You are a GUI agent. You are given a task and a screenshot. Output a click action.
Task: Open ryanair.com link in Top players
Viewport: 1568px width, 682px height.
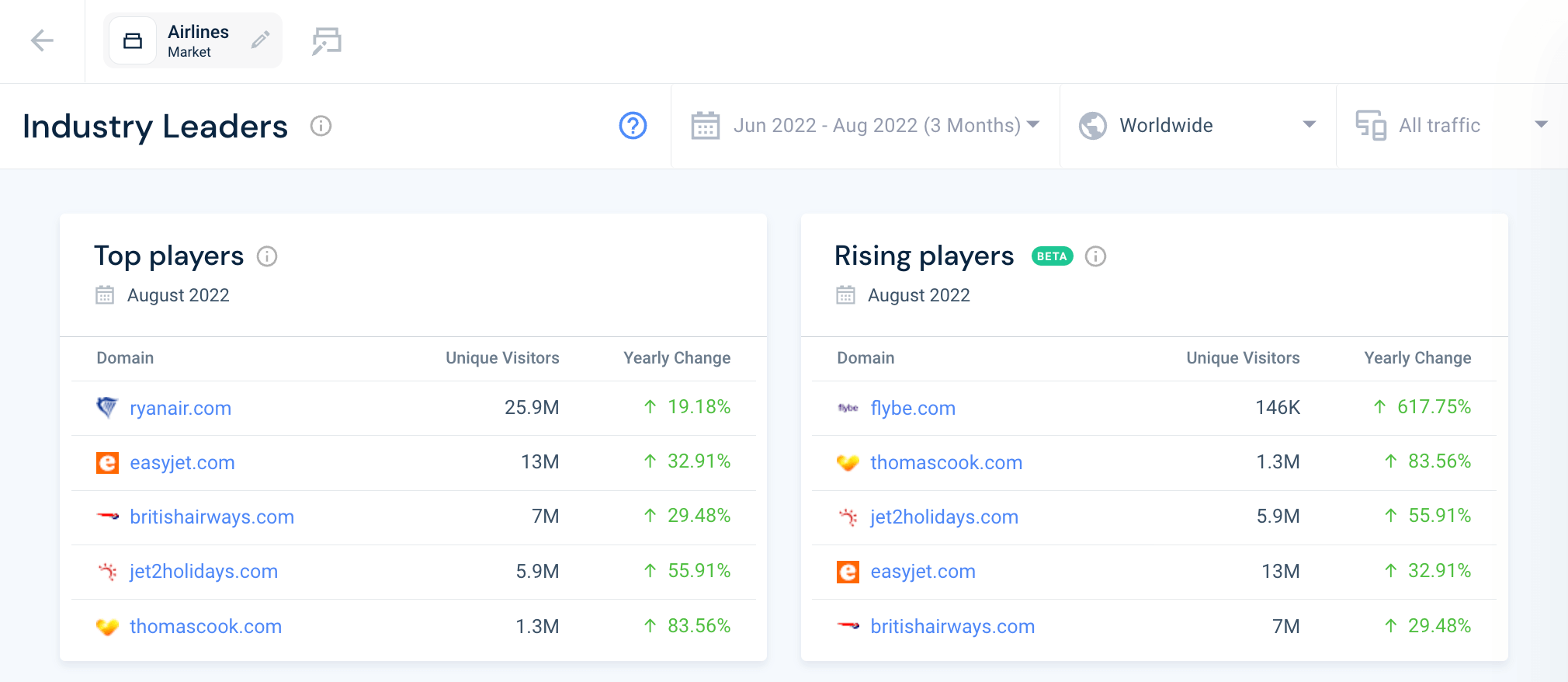(180, 408)
